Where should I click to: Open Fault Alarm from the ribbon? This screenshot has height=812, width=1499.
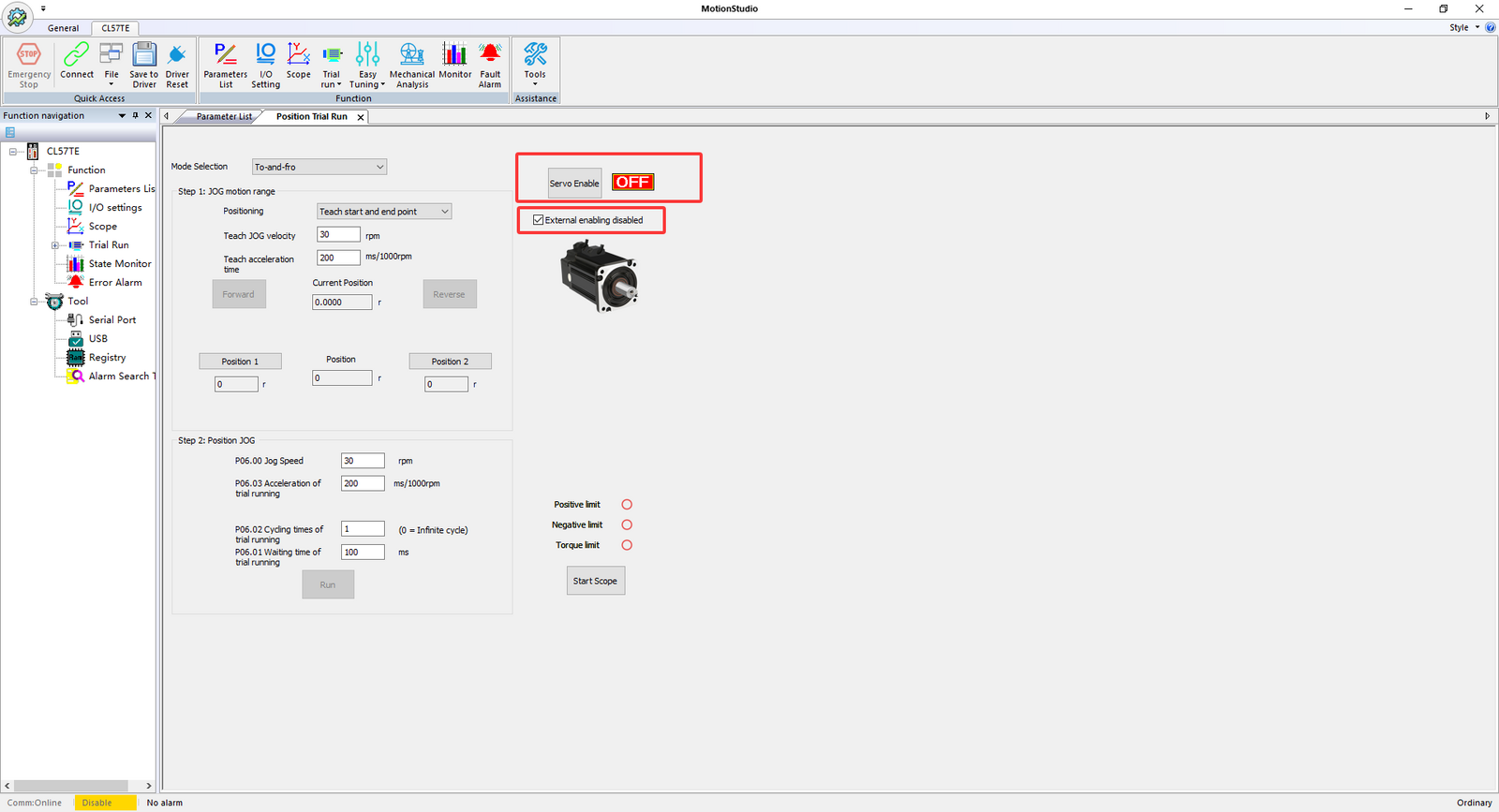click(x=490, y=65)
